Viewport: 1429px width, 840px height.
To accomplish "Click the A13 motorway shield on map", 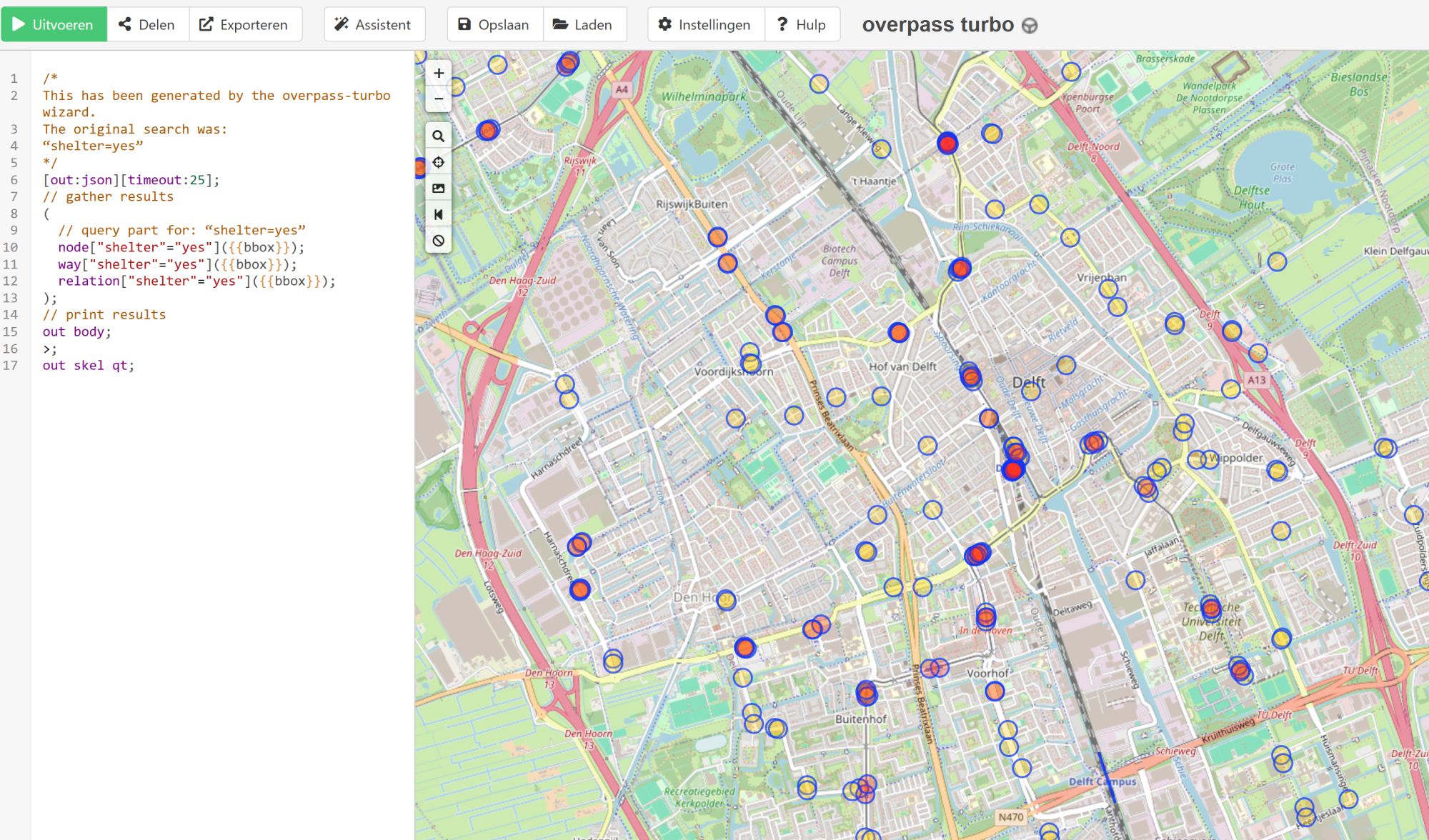I will [1257, 380].
